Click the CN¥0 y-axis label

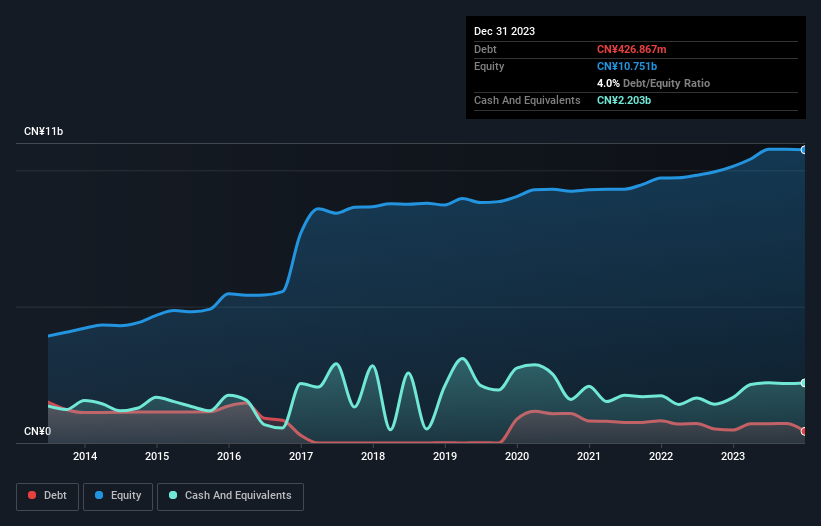point(36,432)
